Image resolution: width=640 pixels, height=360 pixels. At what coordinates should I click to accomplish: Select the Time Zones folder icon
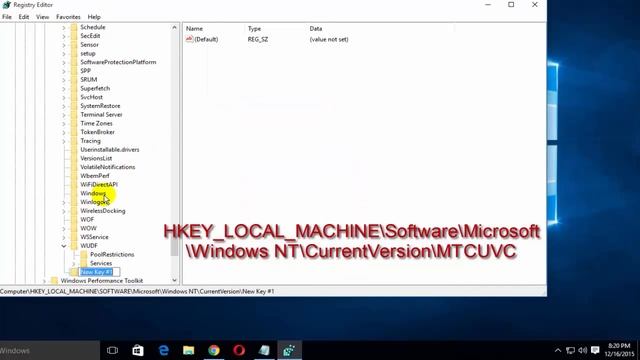74,123
